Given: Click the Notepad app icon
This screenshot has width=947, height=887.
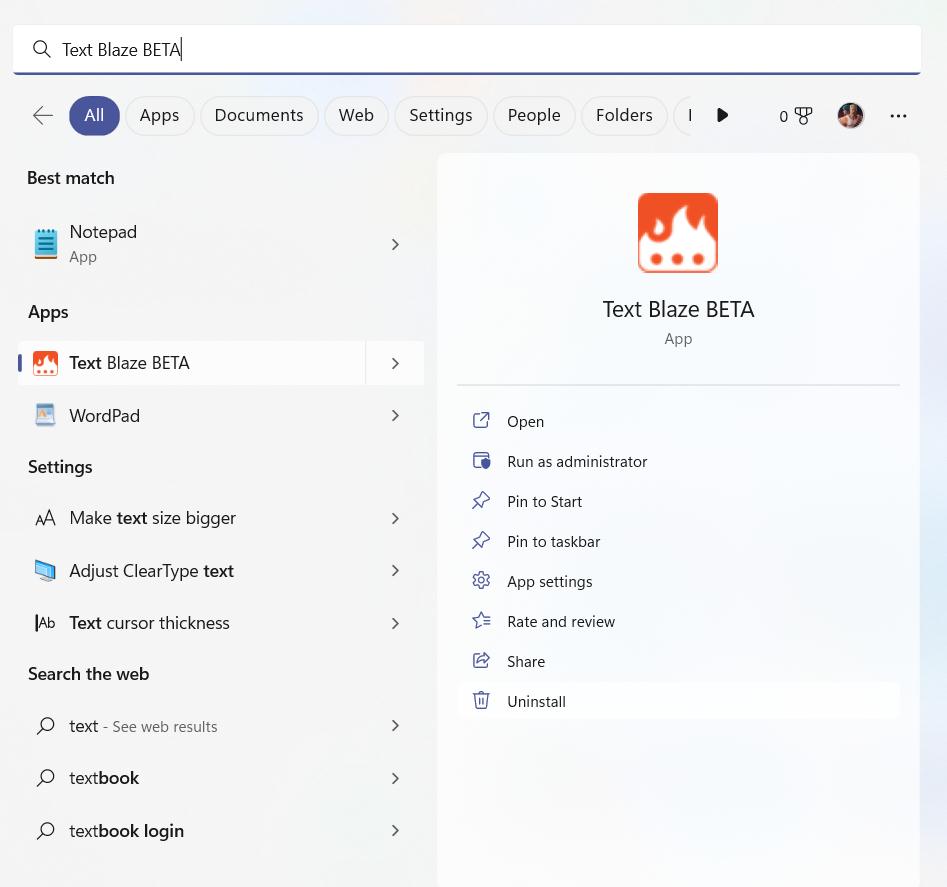Looking at the screenshot, I should tap(46, 244).
